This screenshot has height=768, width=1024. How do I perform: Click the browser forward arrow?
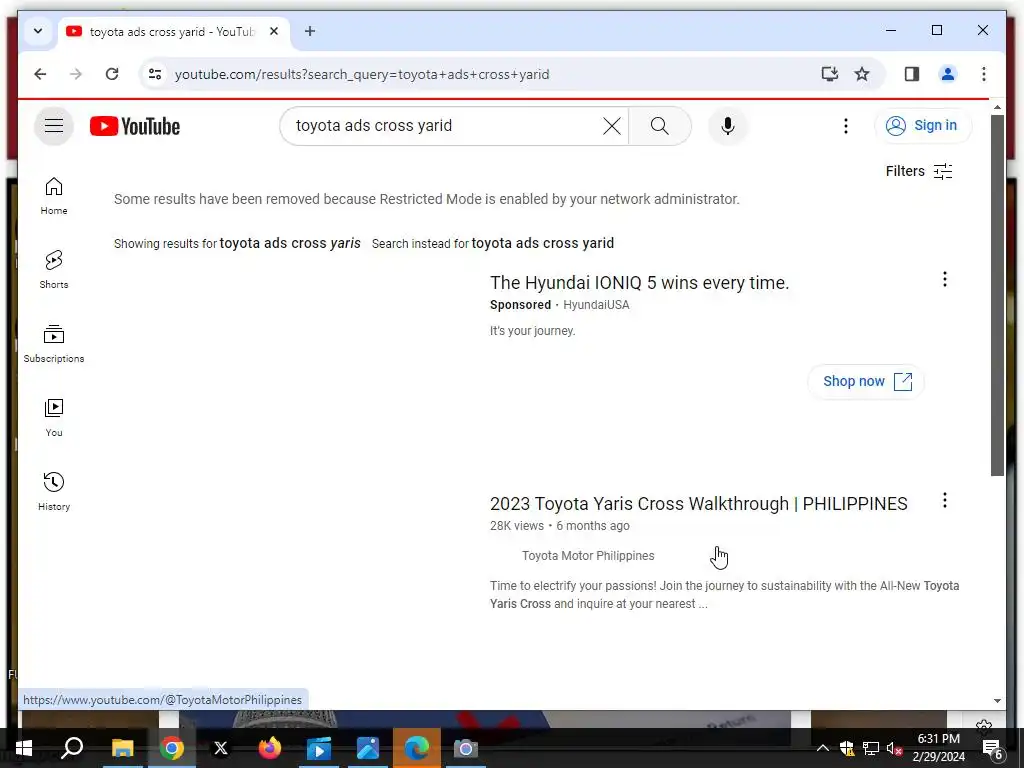pos(76,74)
